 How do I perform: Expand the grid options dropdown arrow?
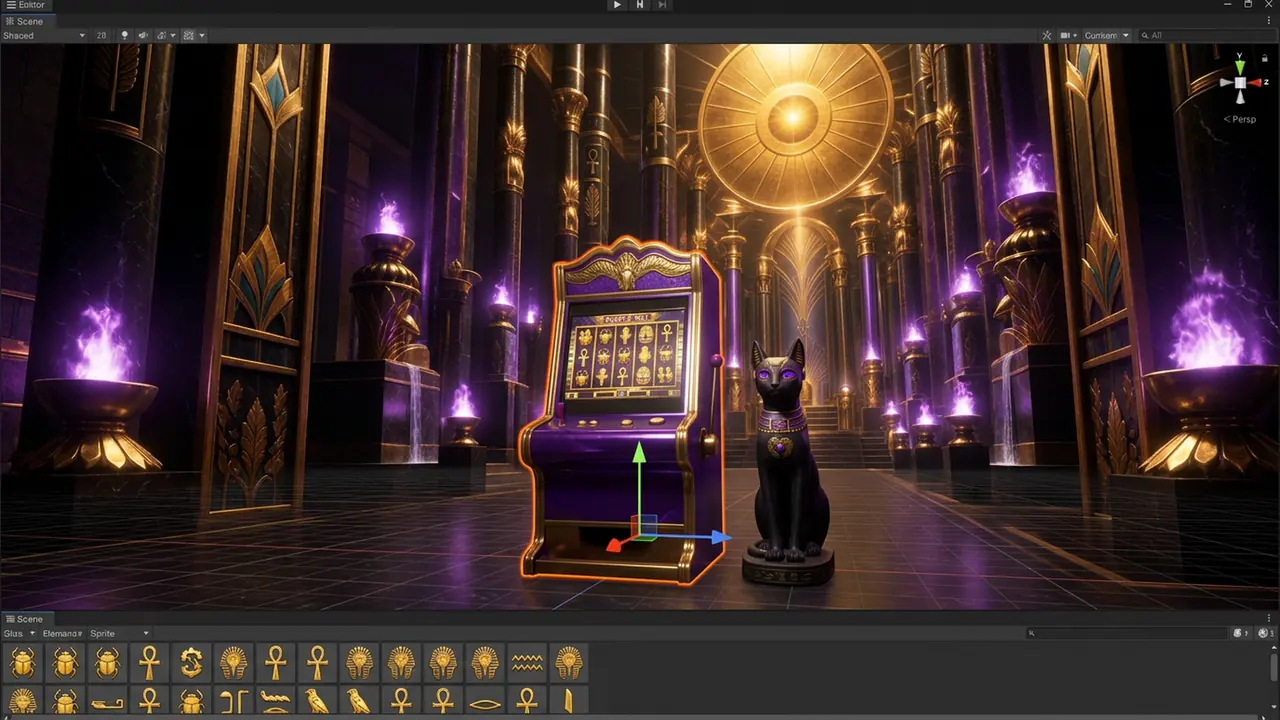(x=202, y=35)
